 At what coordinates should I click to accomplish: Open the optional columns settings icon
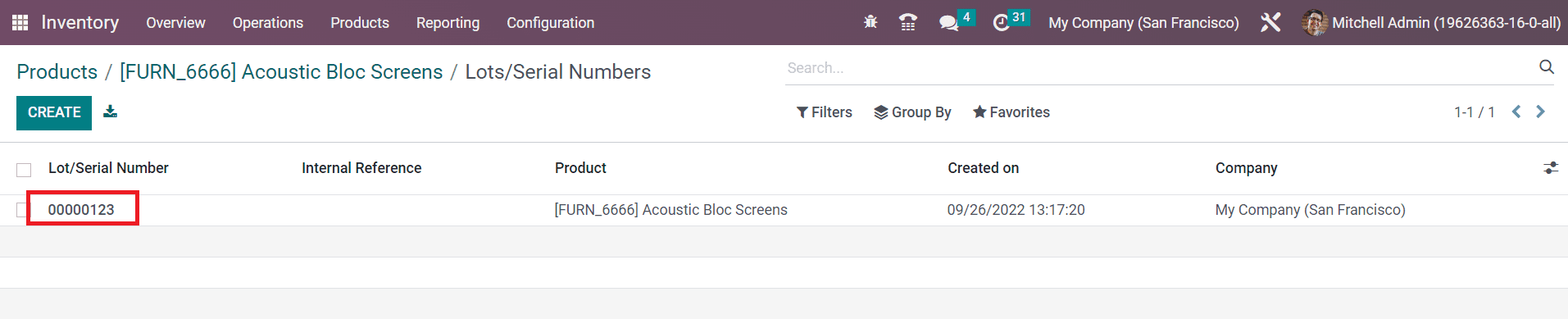(1551, 168)
